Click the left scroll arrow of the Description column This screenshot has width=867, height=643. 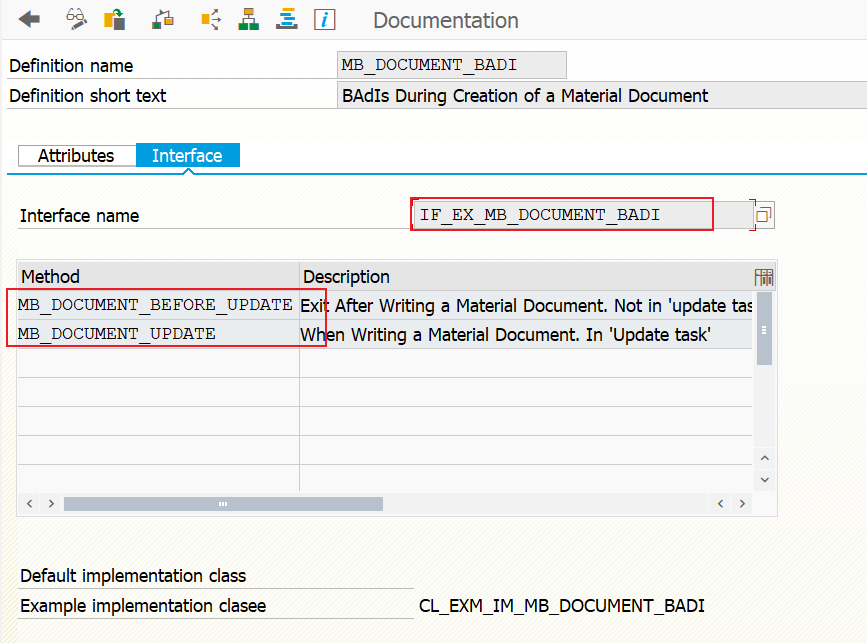coord(720,504)
